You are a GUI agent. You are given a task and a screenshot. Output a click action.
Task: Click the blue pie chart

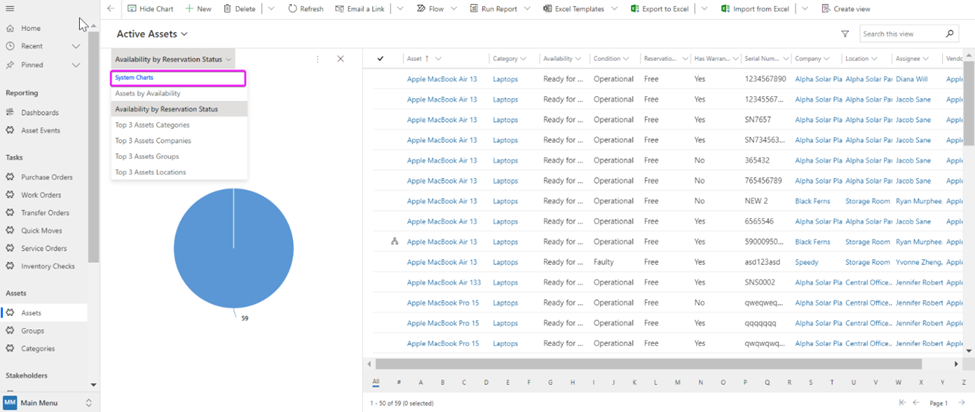click(233, 247)
